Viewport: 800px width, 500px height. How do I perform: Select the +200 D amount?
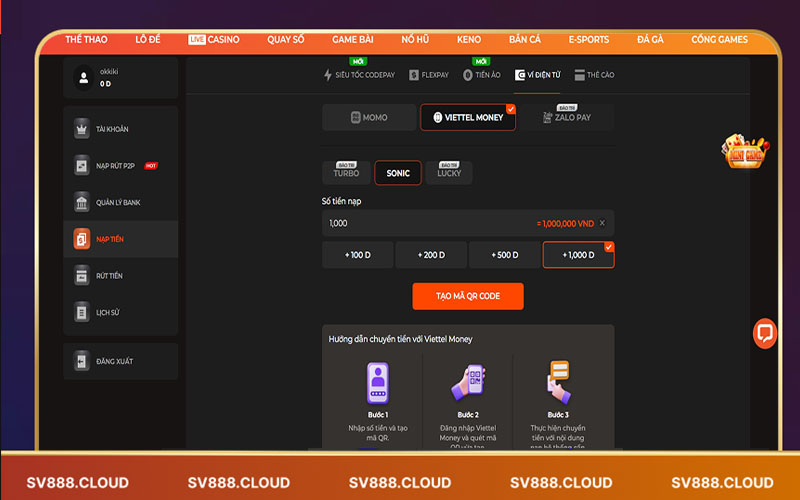[x=431, y=255]
